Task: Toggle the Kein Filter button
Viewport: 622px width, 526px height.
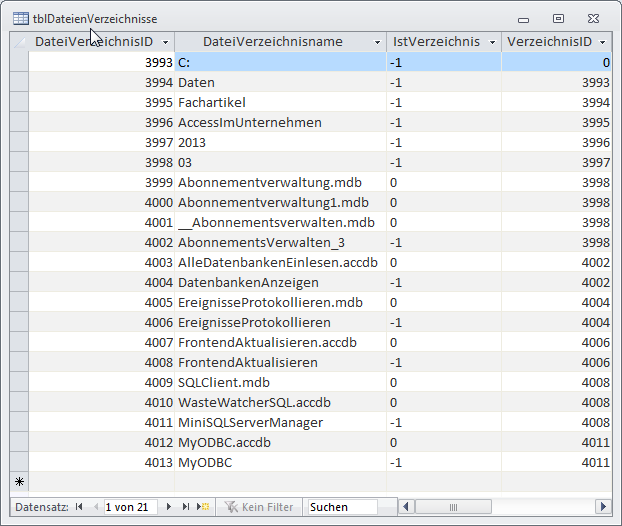Action: pos(258,507)
